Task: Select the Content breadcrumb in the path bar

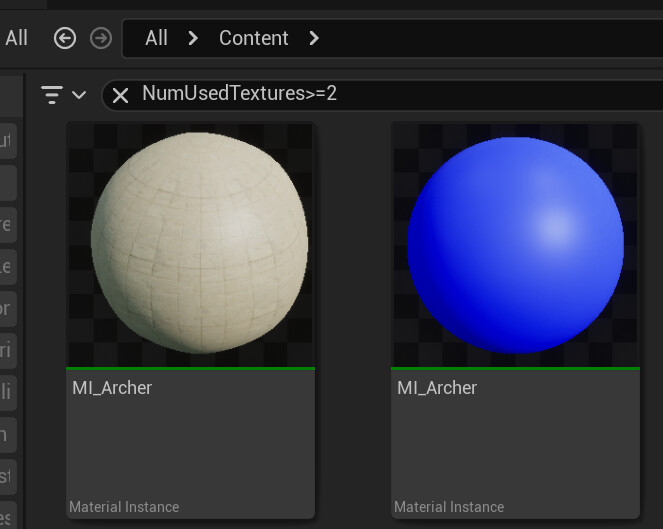Action: pyautogui.click(x=254, y=38)
